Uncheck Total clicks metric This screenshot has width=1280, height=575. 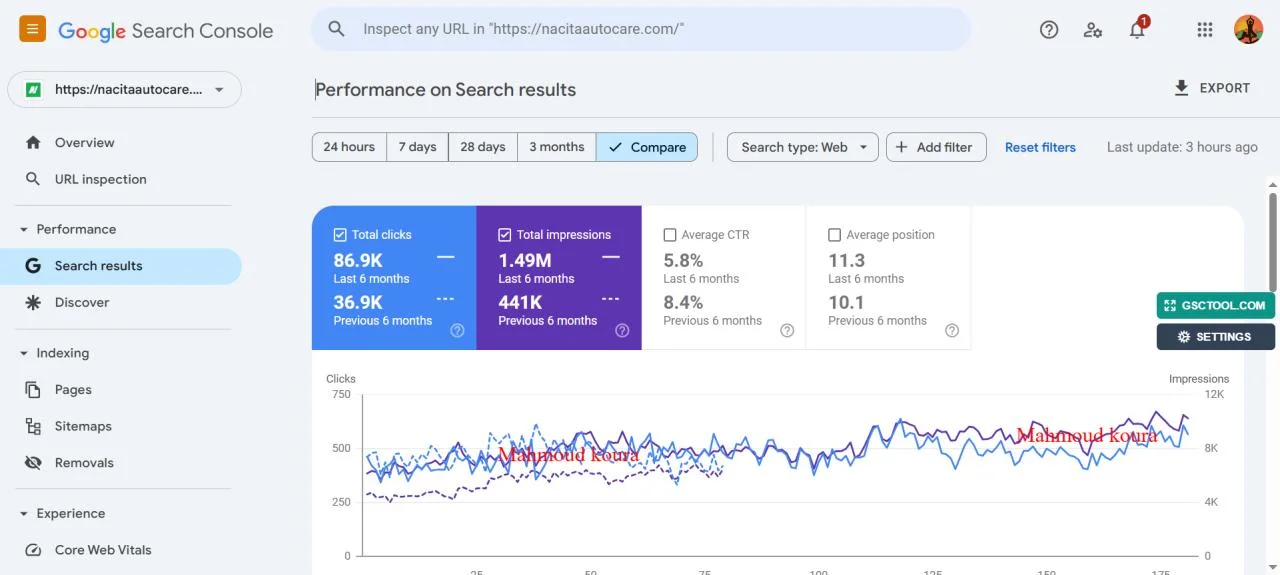[x=340, y=235]
